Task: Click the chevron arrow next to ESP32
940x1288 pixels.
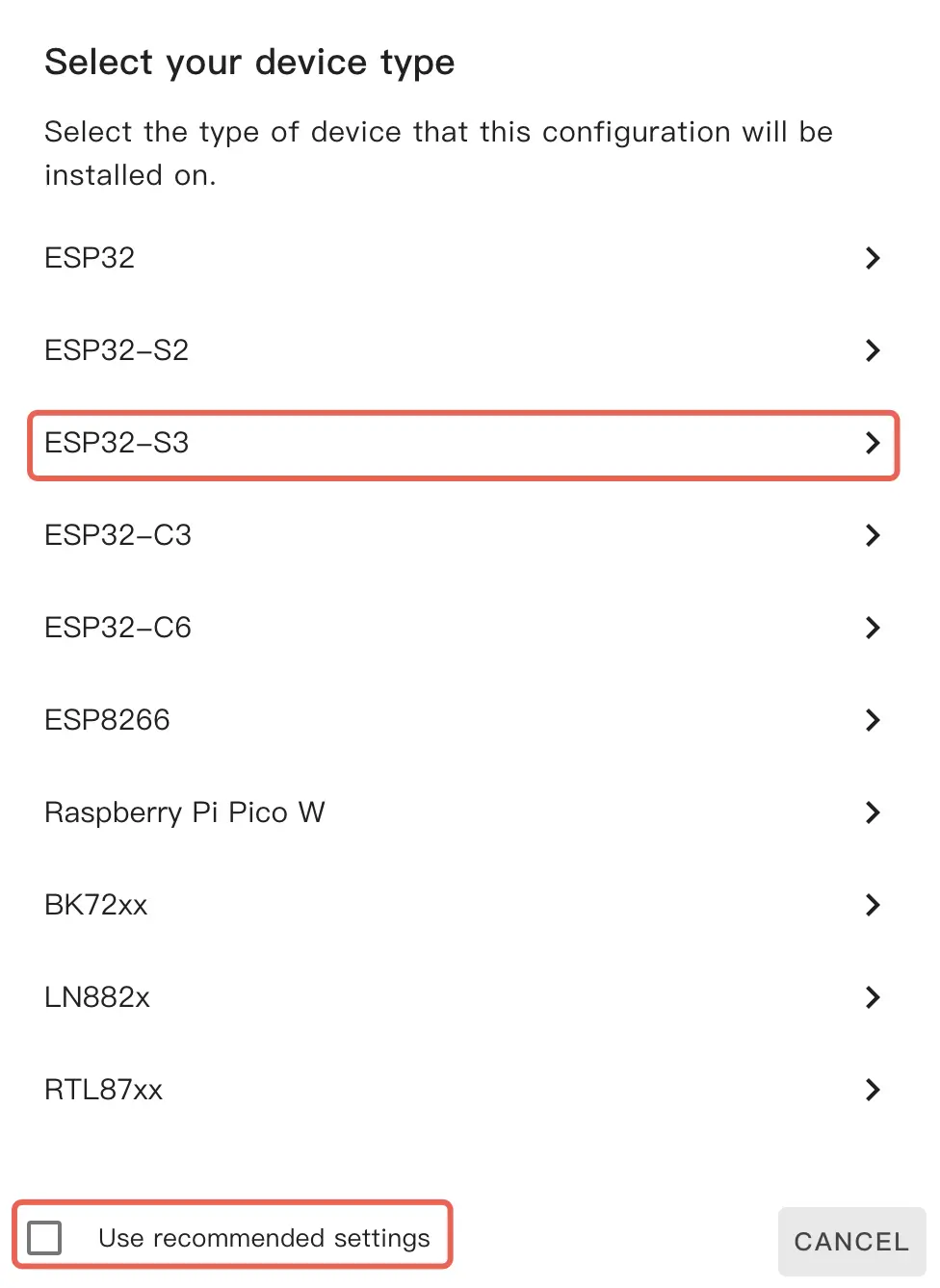Action: (x=873, y=258)
